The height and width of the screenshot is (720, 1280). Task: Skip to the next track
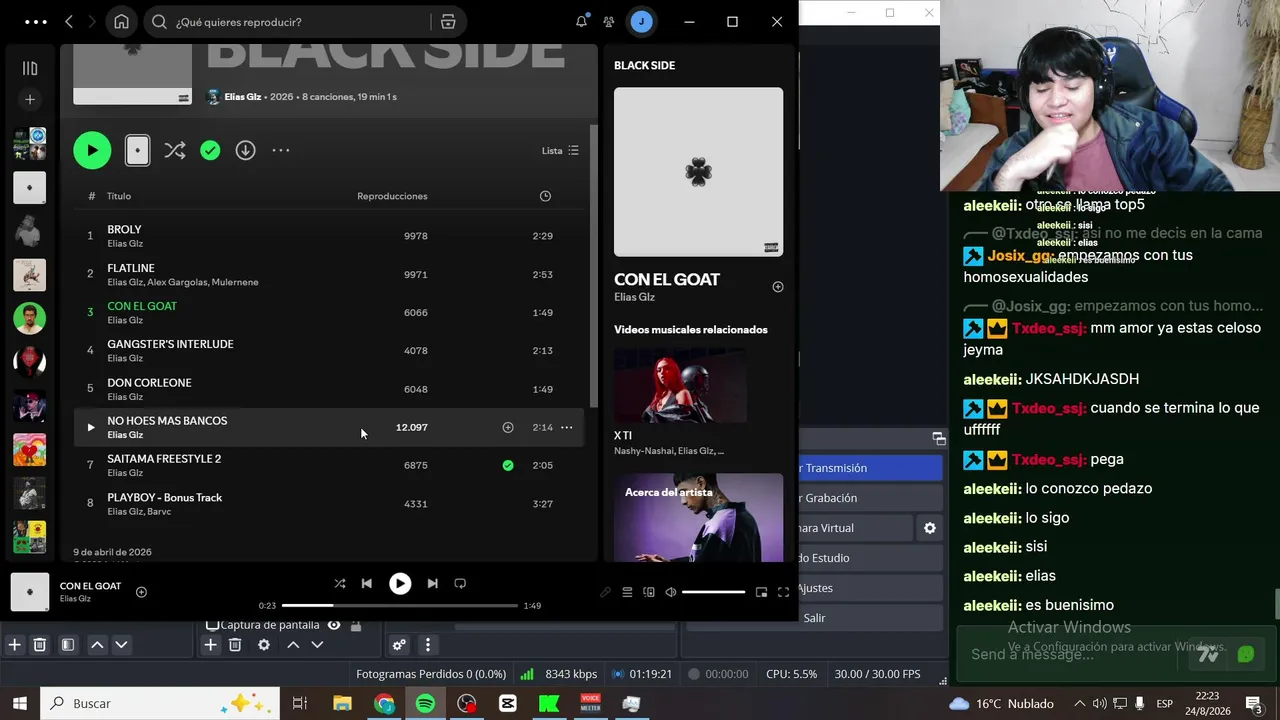click(432, 584)
